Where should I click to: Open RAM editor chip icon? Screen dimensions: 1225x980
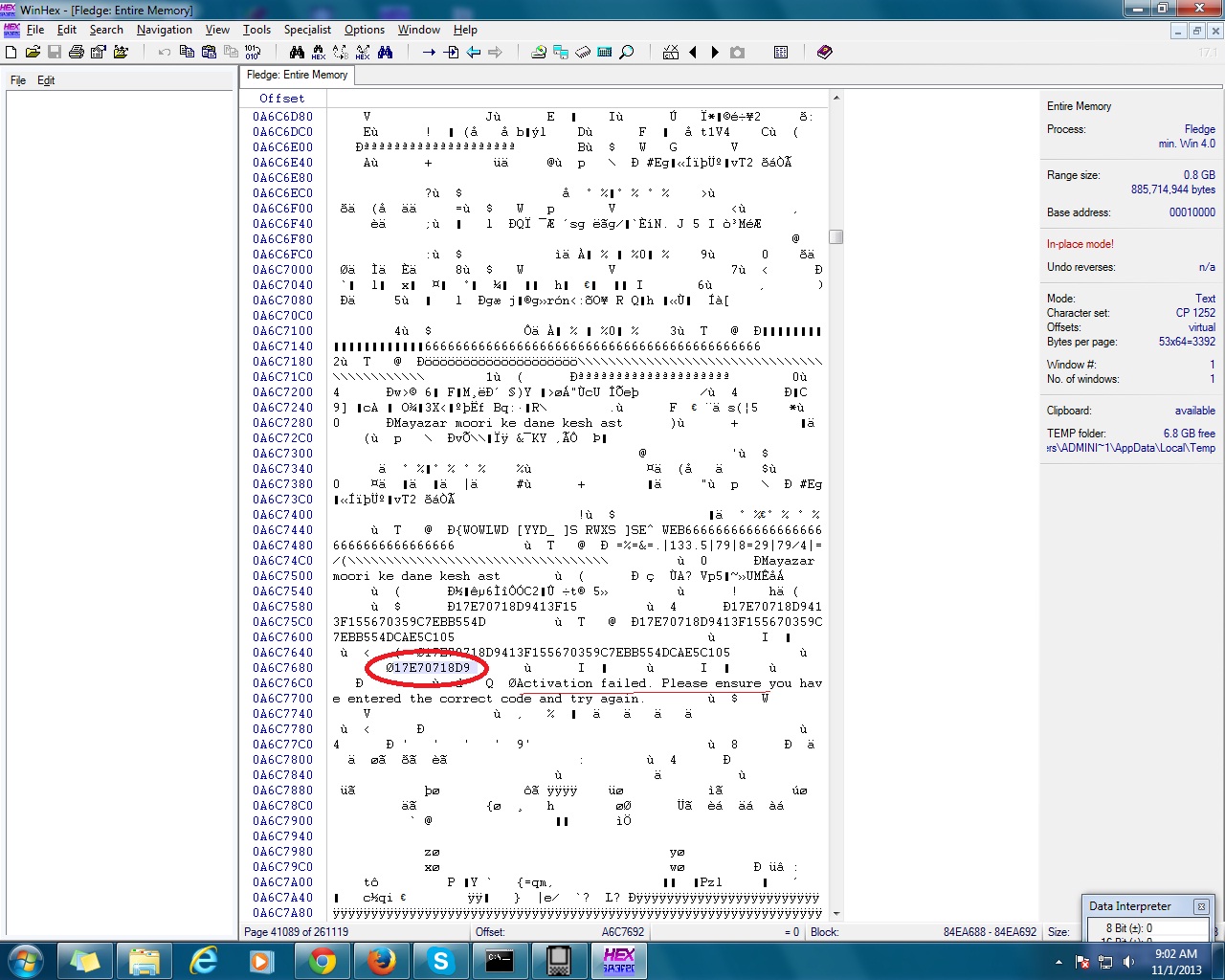click(x=583, y=52)
